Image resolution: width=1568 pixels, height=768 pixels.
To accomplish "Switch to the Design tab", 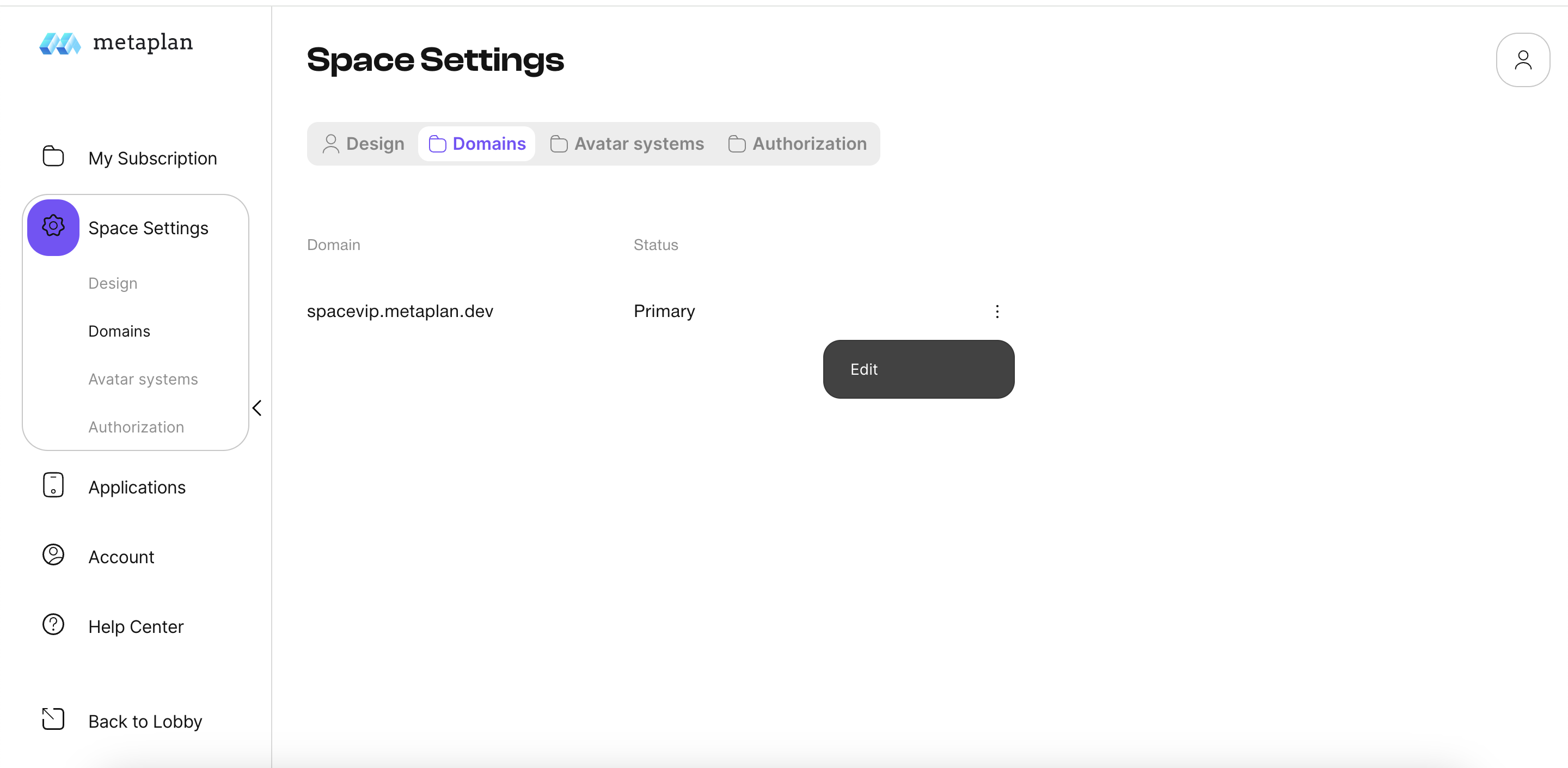I will (x=363, y=144).
